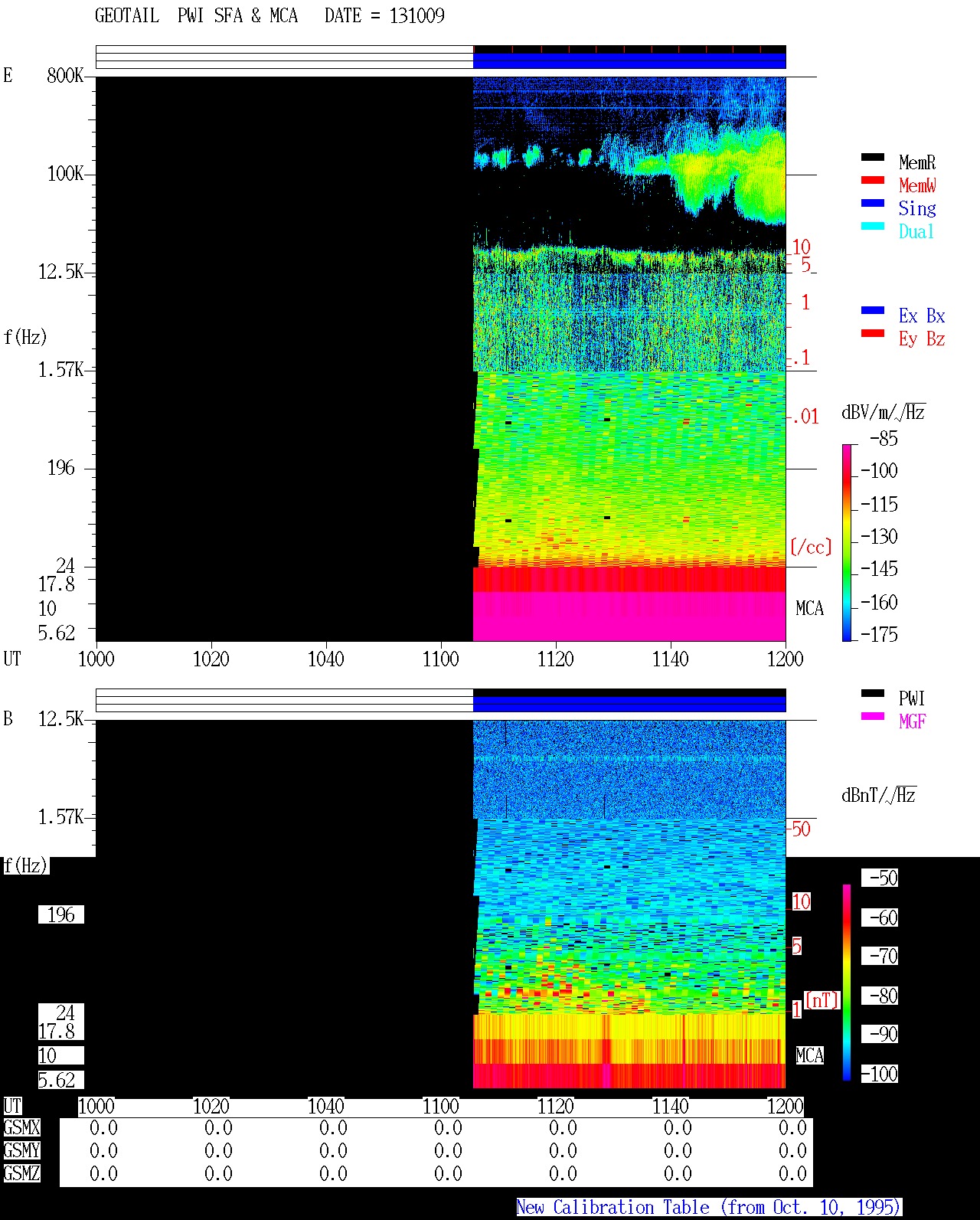Click the 'Ex Bx' legend label

click(x=922, y=316)
